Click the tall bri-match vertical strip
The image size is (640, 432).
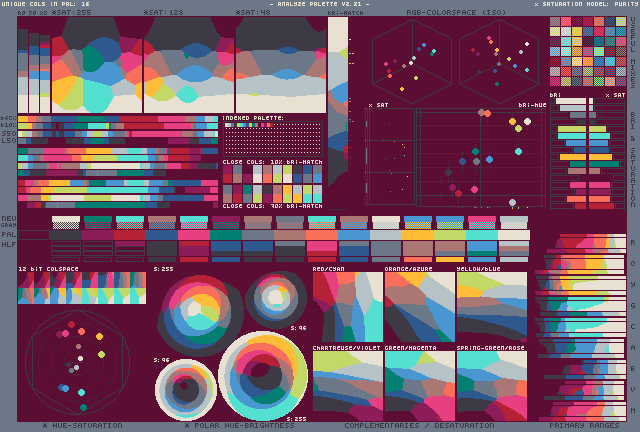point(338,101)
